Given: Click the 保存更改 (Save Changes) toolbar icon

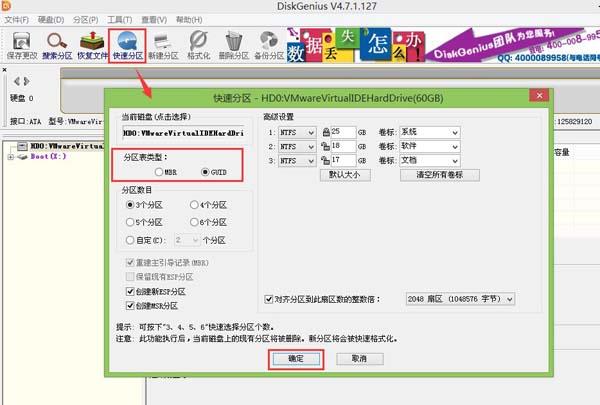Looking at the screenshot, I should click(21, 42).
